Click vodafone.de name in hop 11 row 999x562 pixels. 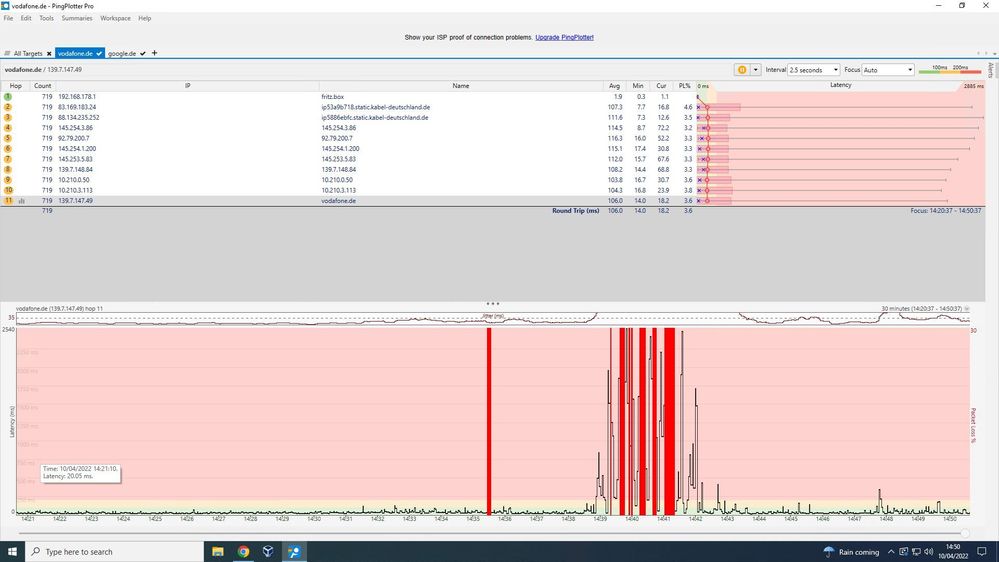pyautogui.click(x=338, y=200)
